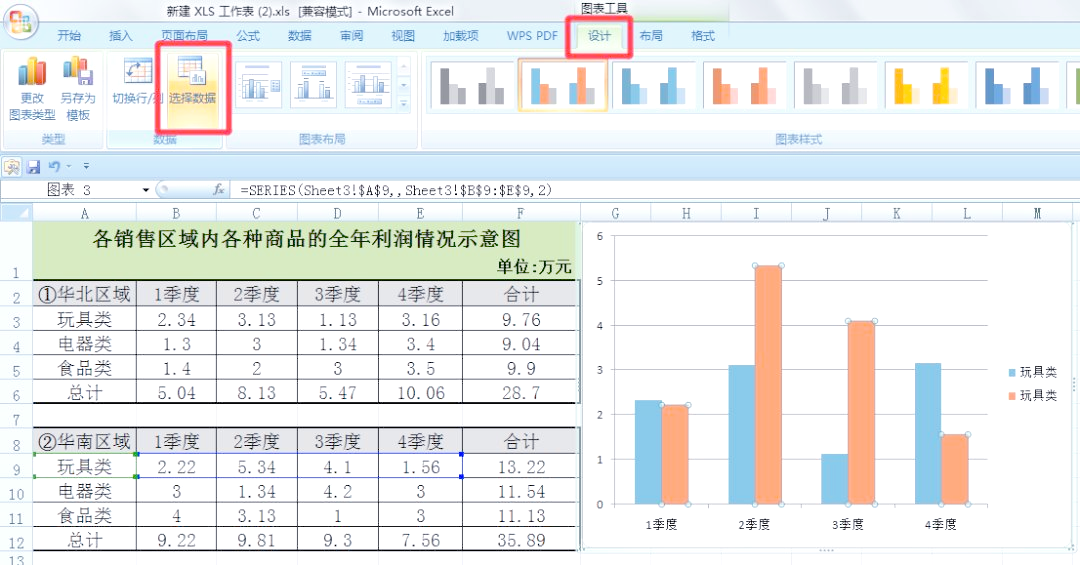The height and width of the screenshot is (565, 1080).
Task: Apply the third chart layout thumbnail
Action: (x=368, y=85)
